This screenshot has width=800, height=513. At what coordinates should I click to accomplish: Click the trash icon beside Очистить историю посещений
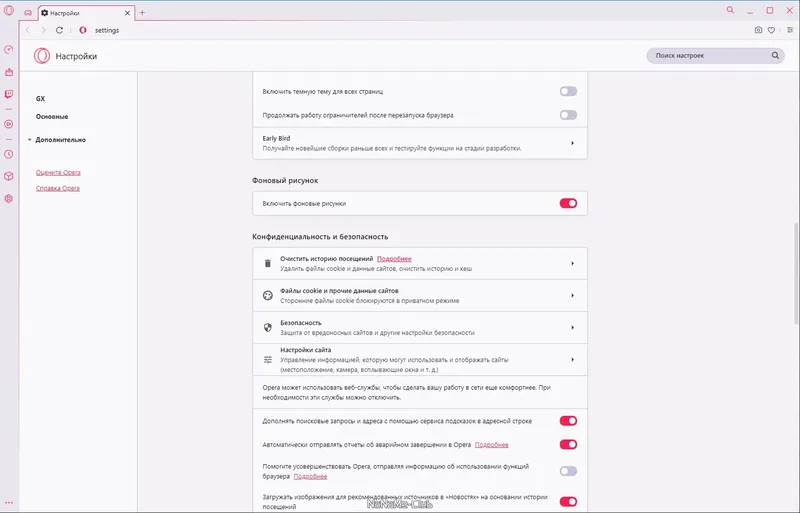(x=267, y=263)
